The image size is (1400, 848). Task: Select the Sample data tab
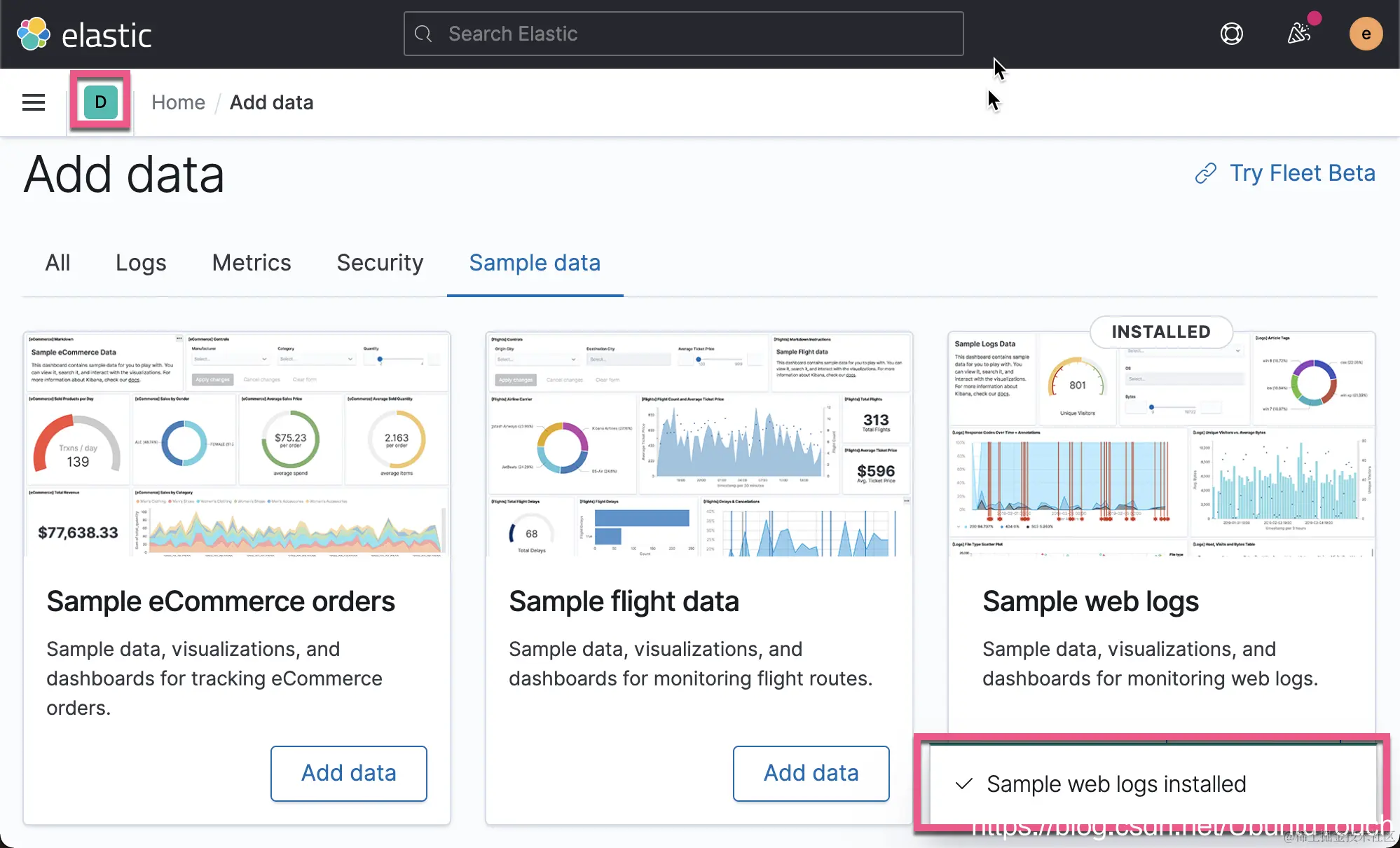point(535,263)
